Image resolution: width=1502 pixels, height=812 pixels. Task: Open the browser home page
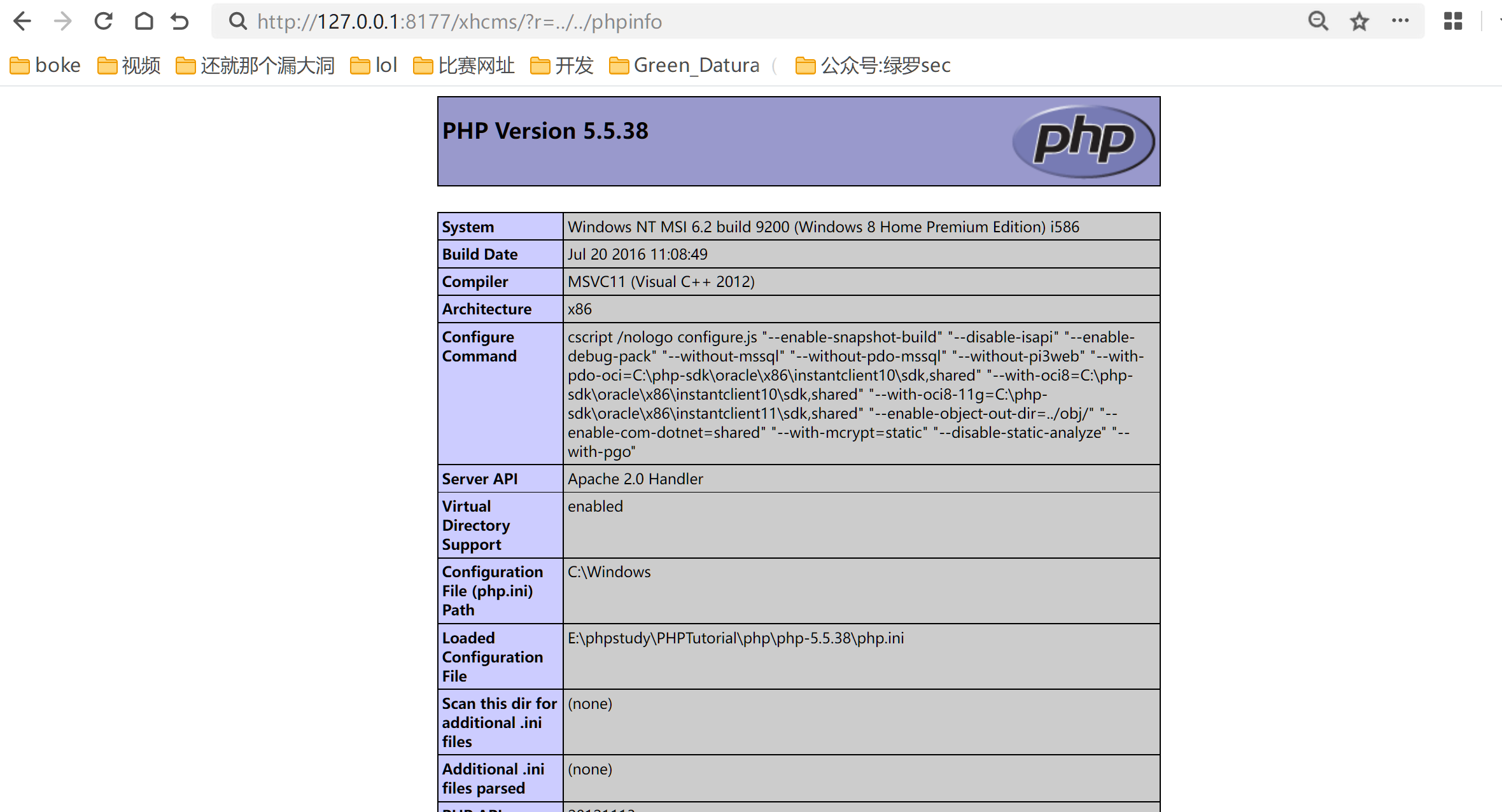coord(144,20)
